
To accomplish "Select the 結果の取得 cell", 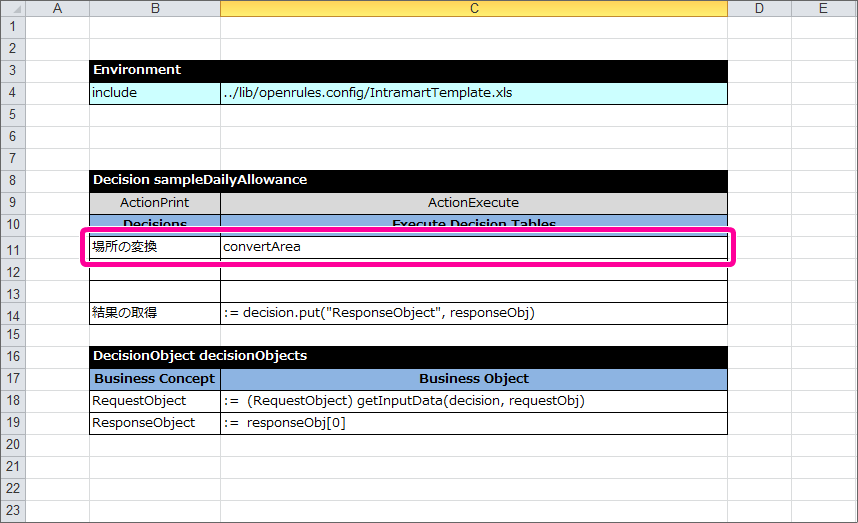I will pos(154,313).
